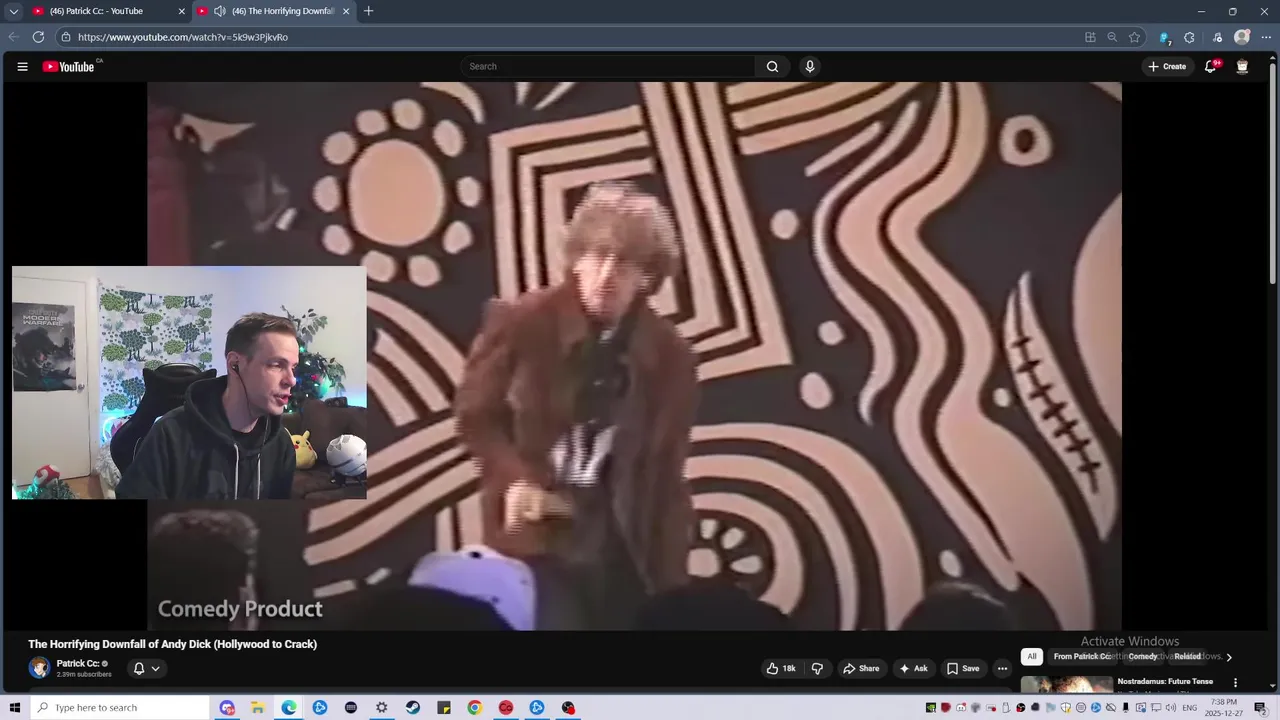Close the Patrick Cc: - YouTube tab
Viewport: 1280px width, 720px height.
click(182, 11)
